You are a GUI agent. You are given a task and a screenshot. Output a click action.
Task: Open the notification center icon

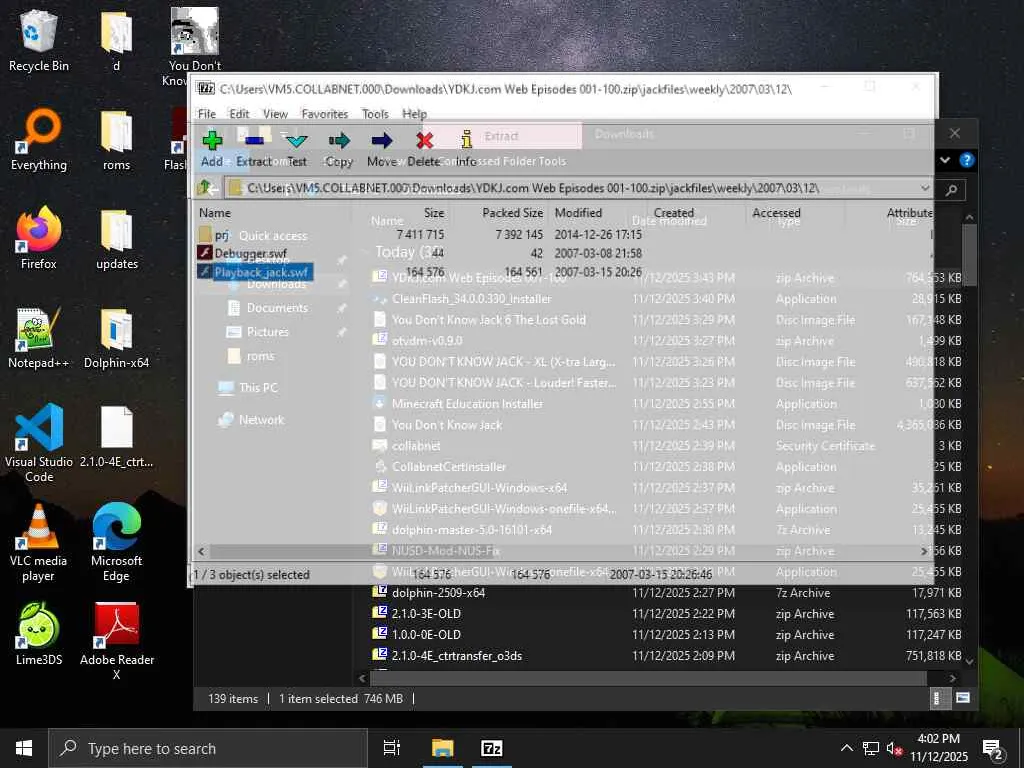[993, 749]
